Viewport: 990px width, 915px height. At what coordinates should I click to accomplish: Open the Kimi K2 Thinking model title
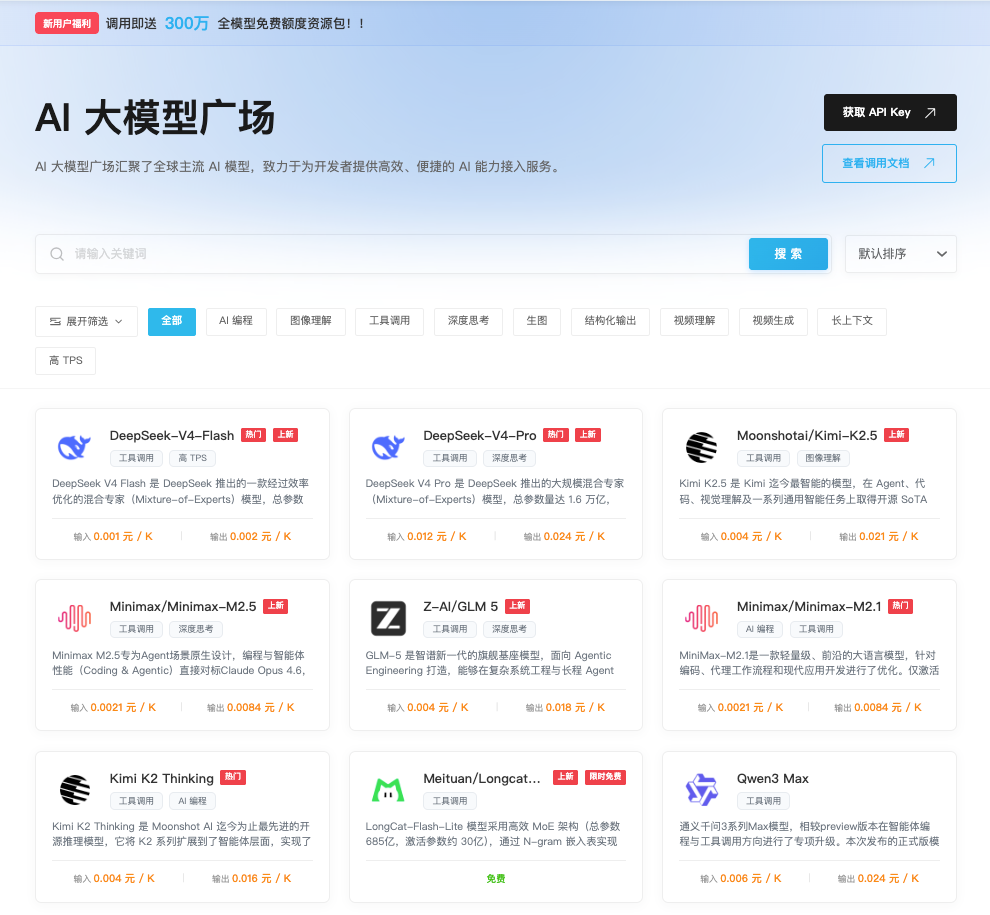pos(162,778)
